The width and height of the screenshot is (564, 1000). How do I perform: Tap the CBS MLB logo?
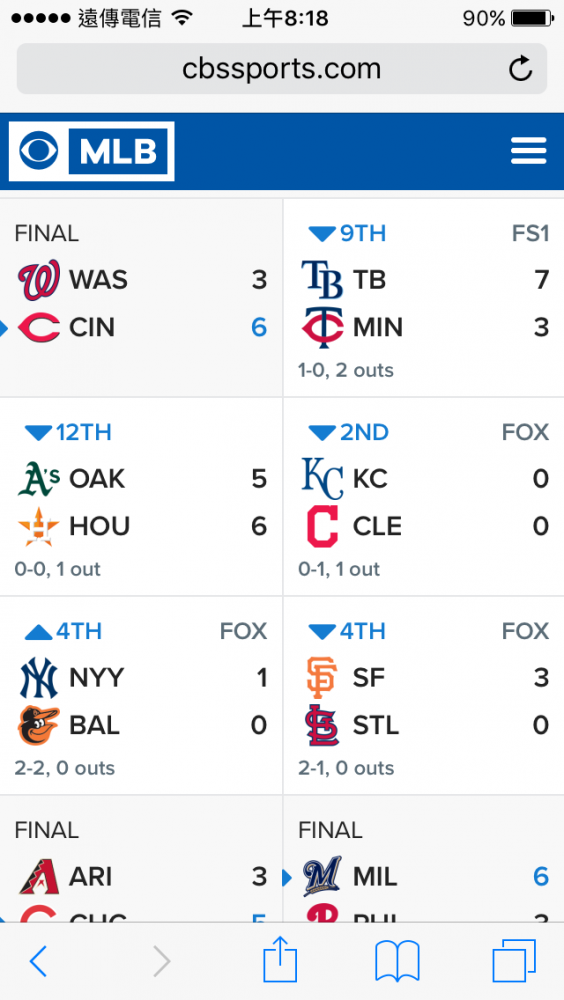tap(91, 151)
